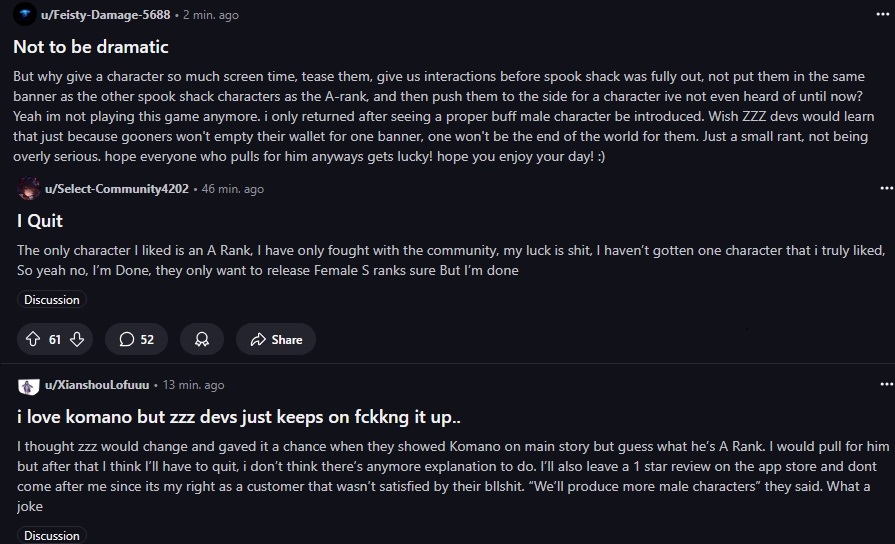Screen dimensions: 895x544
Task: Click u/Select-Community4202 avatar icon
Action: tap(29, 189)
